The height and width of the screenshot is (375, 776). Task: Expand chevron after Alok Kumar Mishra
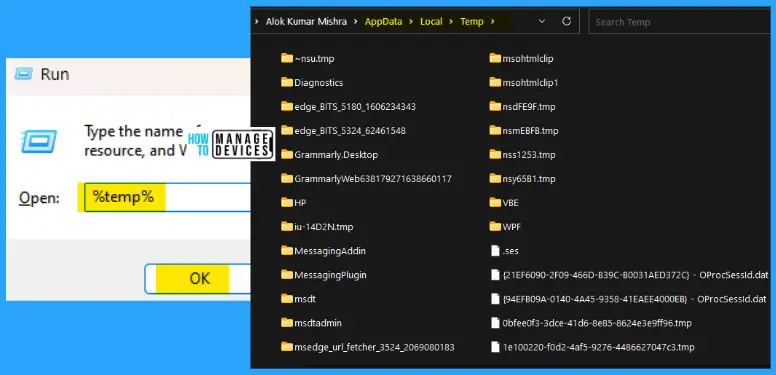[356, 22]
